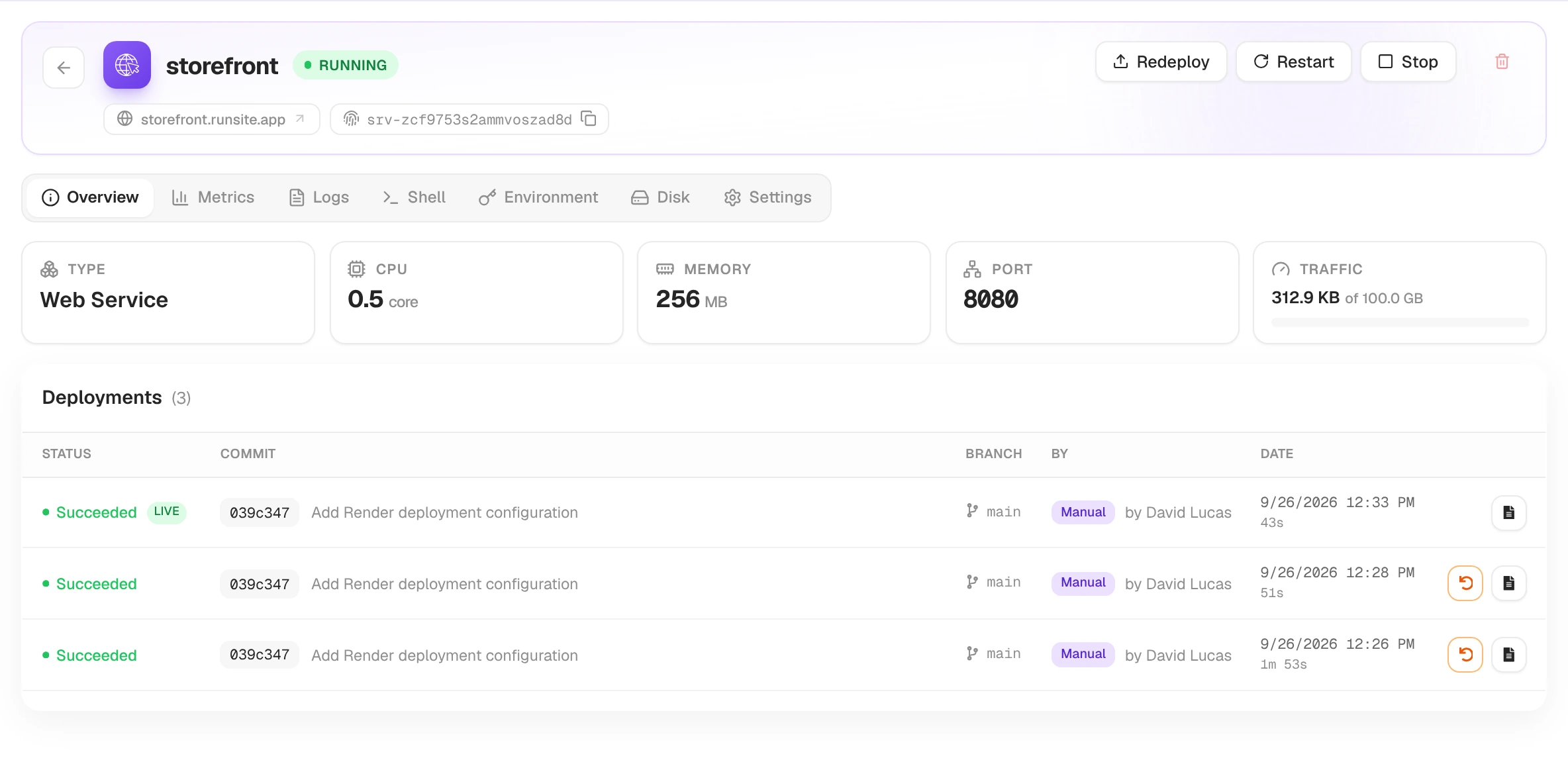Click the PORT network icon
Screen dimensions: 1568x764
point(972,269)
